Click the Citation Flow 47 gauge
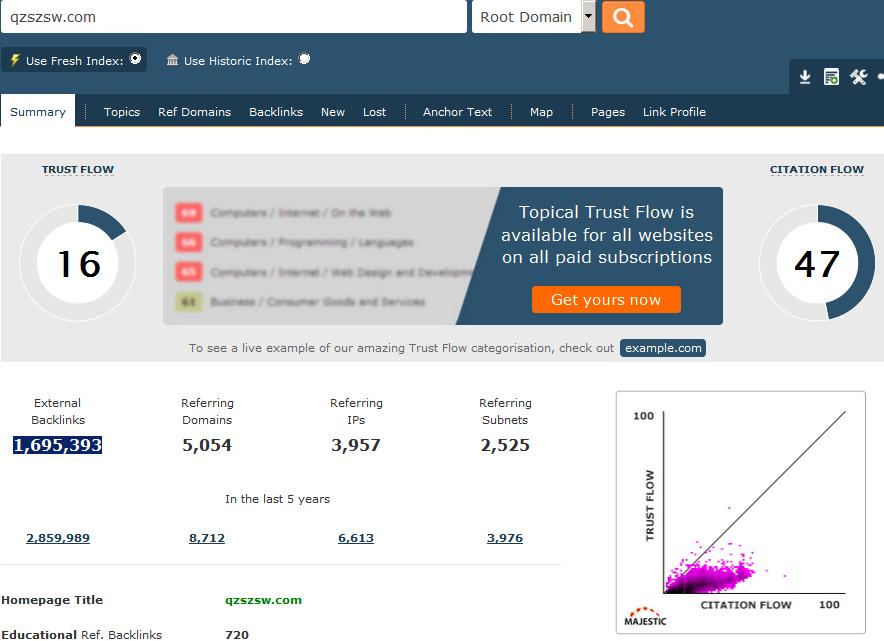Image resolution: width=884 pixels, height=641 pixels. [x=817, y=263]
